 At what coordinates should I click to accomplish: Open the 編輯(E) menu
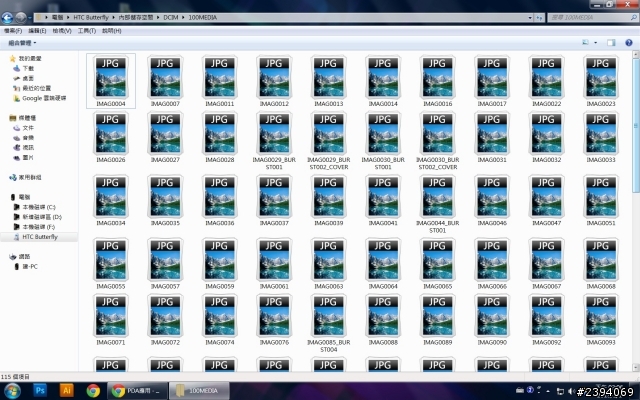[x=37, y=31]
